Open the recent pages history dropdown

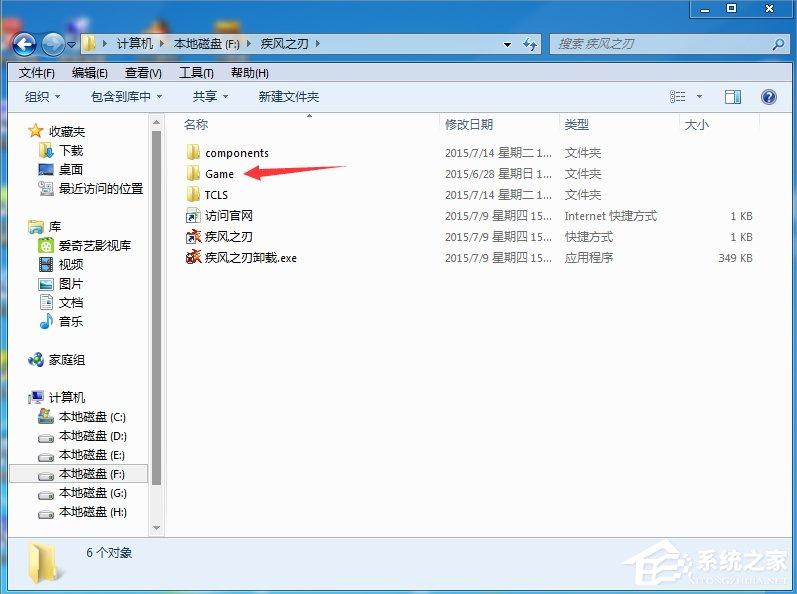72,45
